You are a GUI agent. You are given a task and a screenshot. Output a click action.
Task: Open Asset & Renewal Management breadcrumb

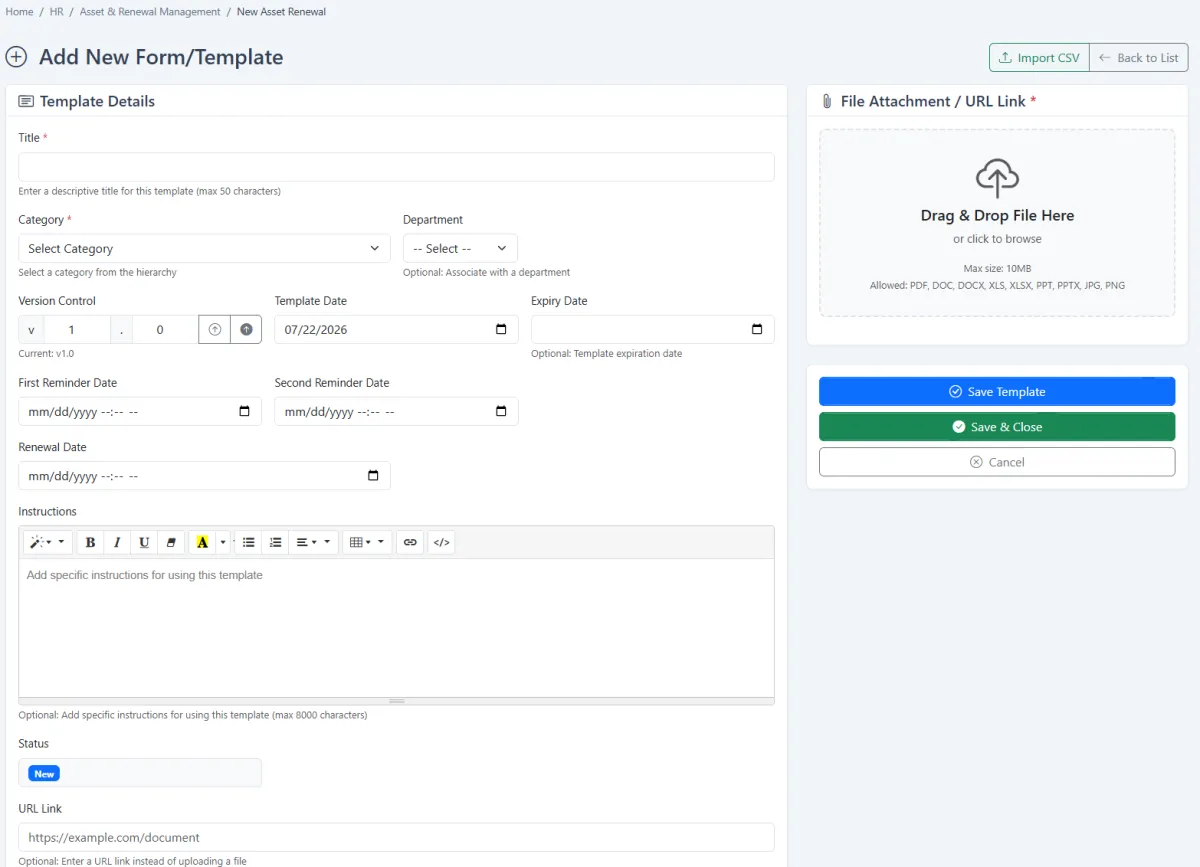click(150, 12)
